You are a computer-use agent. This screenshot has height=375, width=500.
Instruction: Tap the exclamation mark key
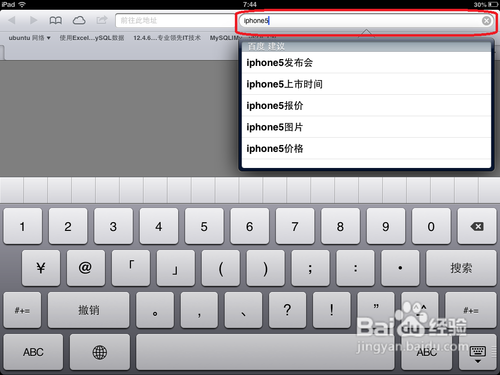tap(332, 310)
